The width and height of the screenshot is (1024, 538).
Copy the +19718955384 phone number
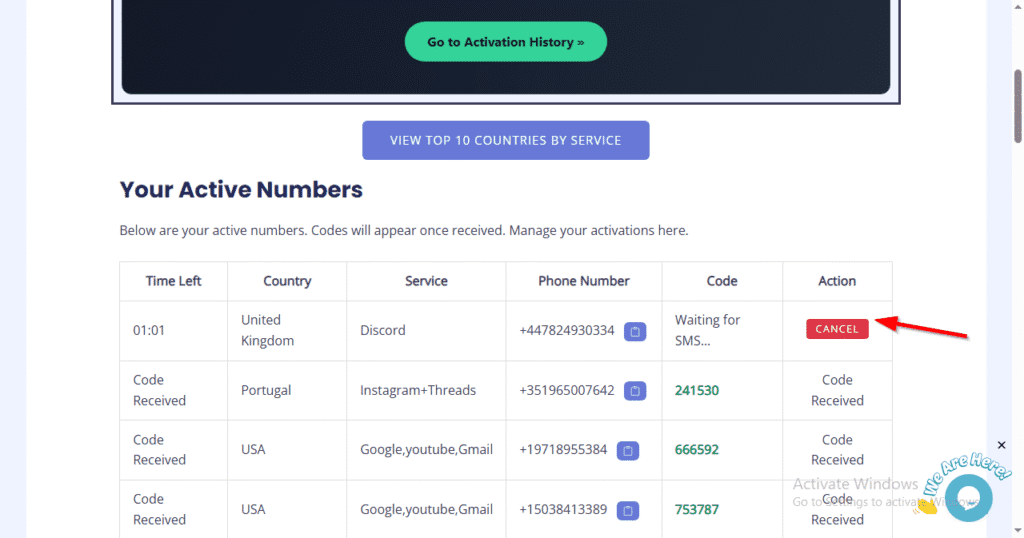tap(628, 451)
